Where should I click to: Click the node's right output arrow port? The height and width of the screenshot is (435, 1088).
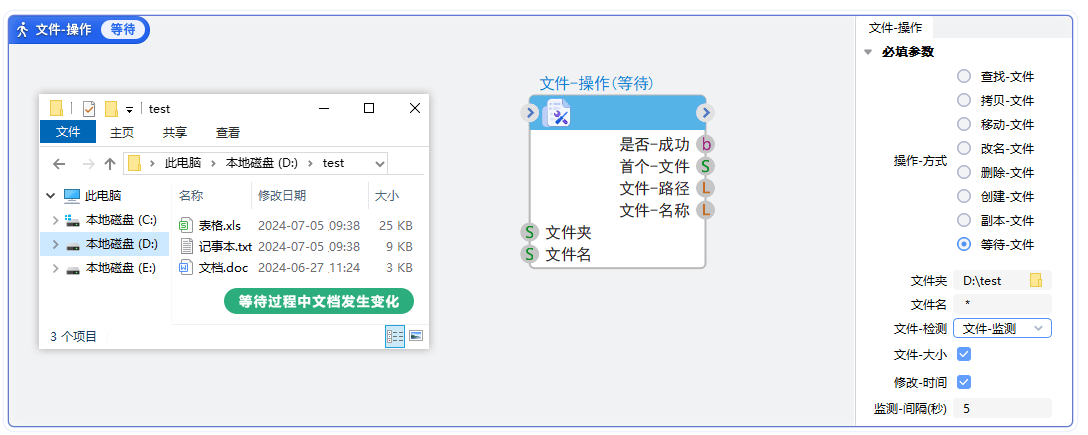point(706,112)
